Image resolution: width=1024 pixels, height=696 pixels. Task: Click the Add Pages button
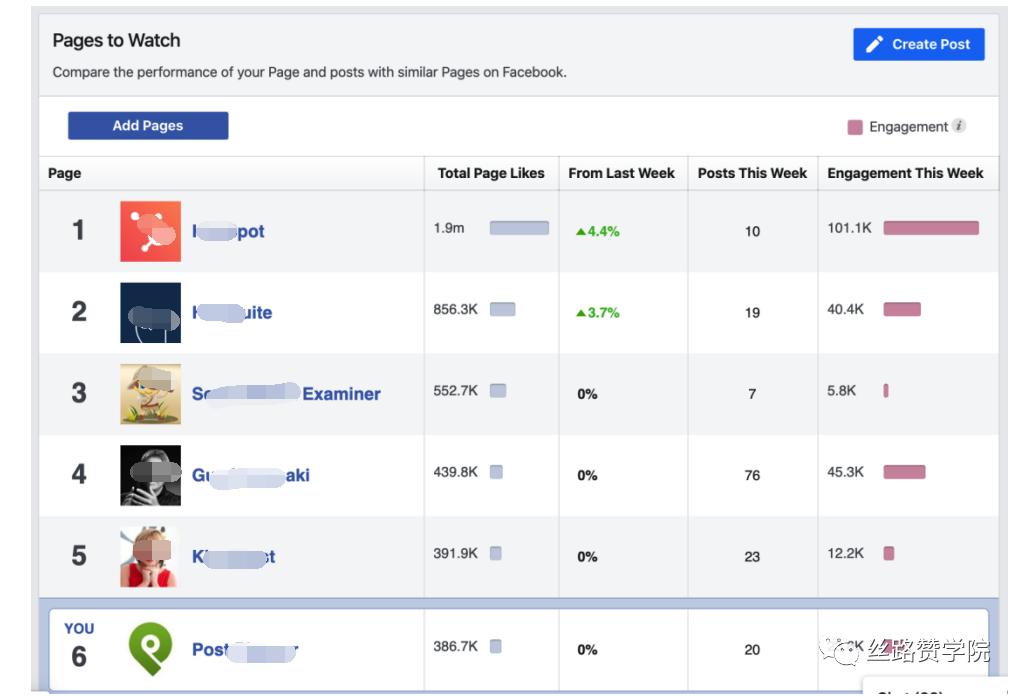pyautogui.click(x=148, y=125)
